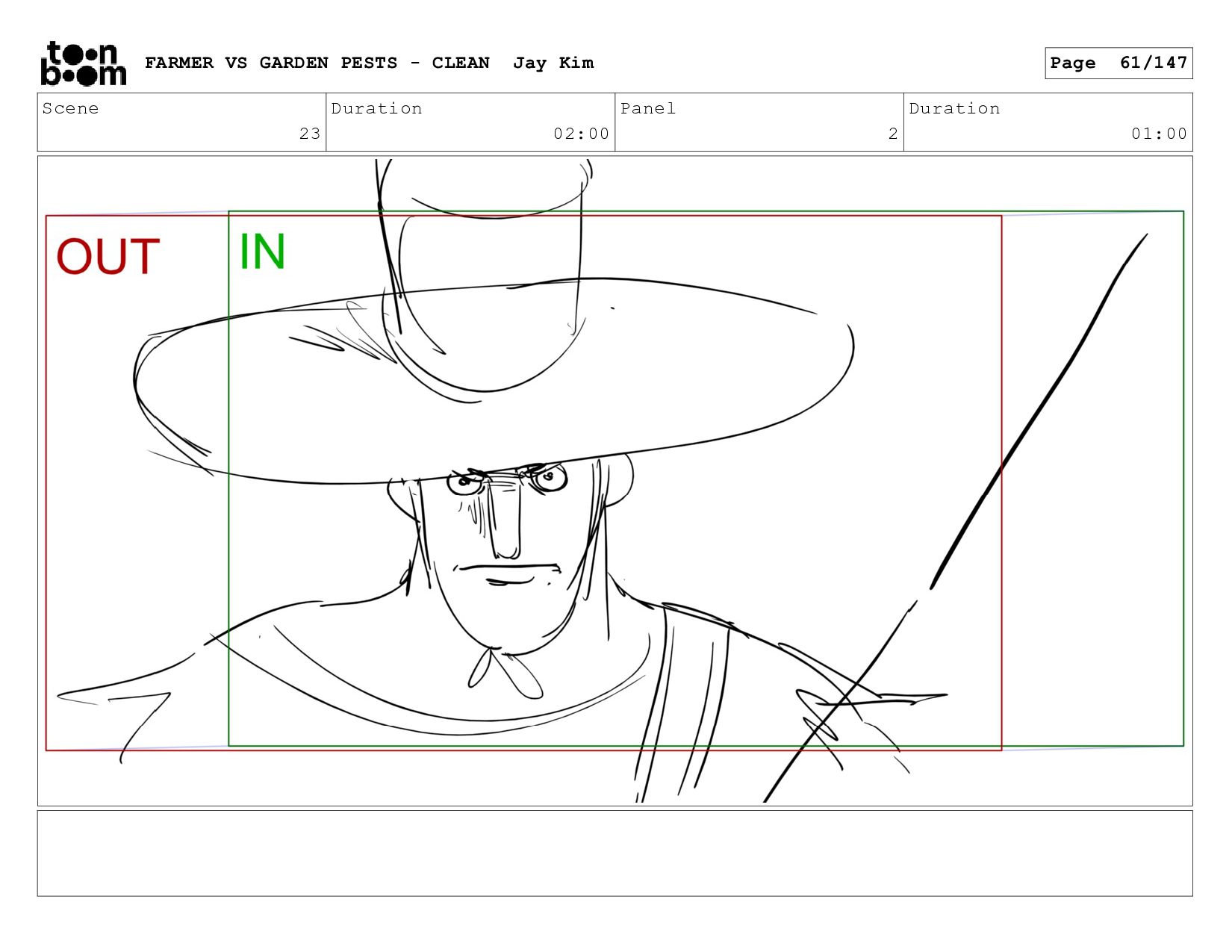Select the scene number "23"
The height and width of the screenshot is (952, 1232).
click(310, 134)
